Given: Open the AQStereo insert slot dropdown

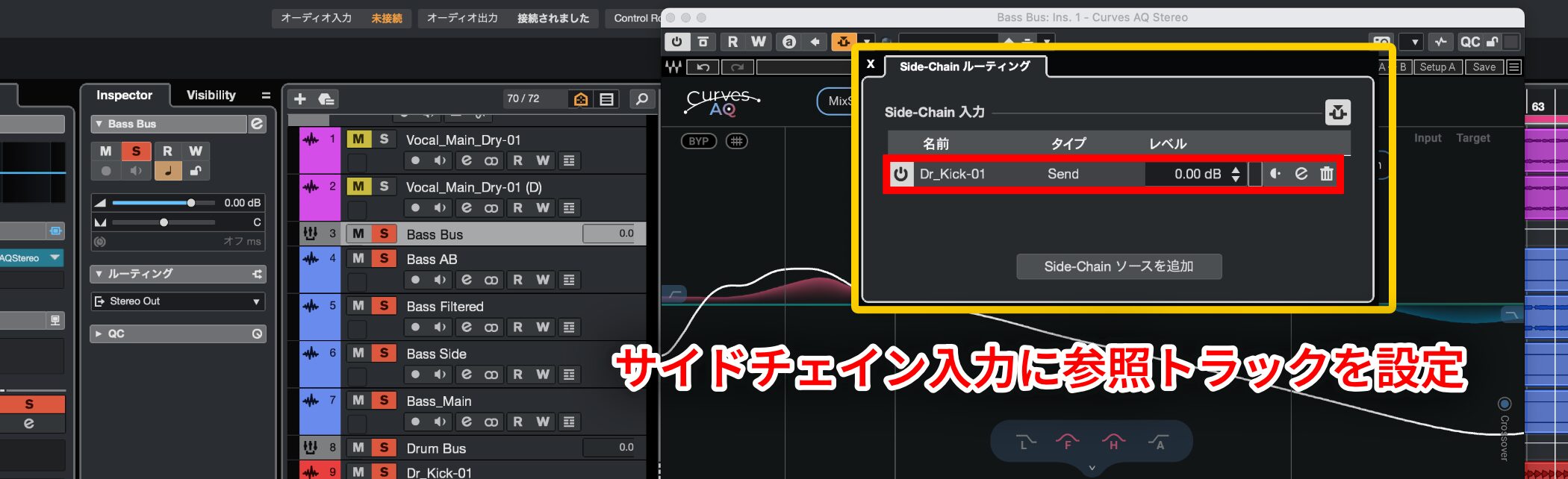Looking at the screenshot, I should pos(55,257).
